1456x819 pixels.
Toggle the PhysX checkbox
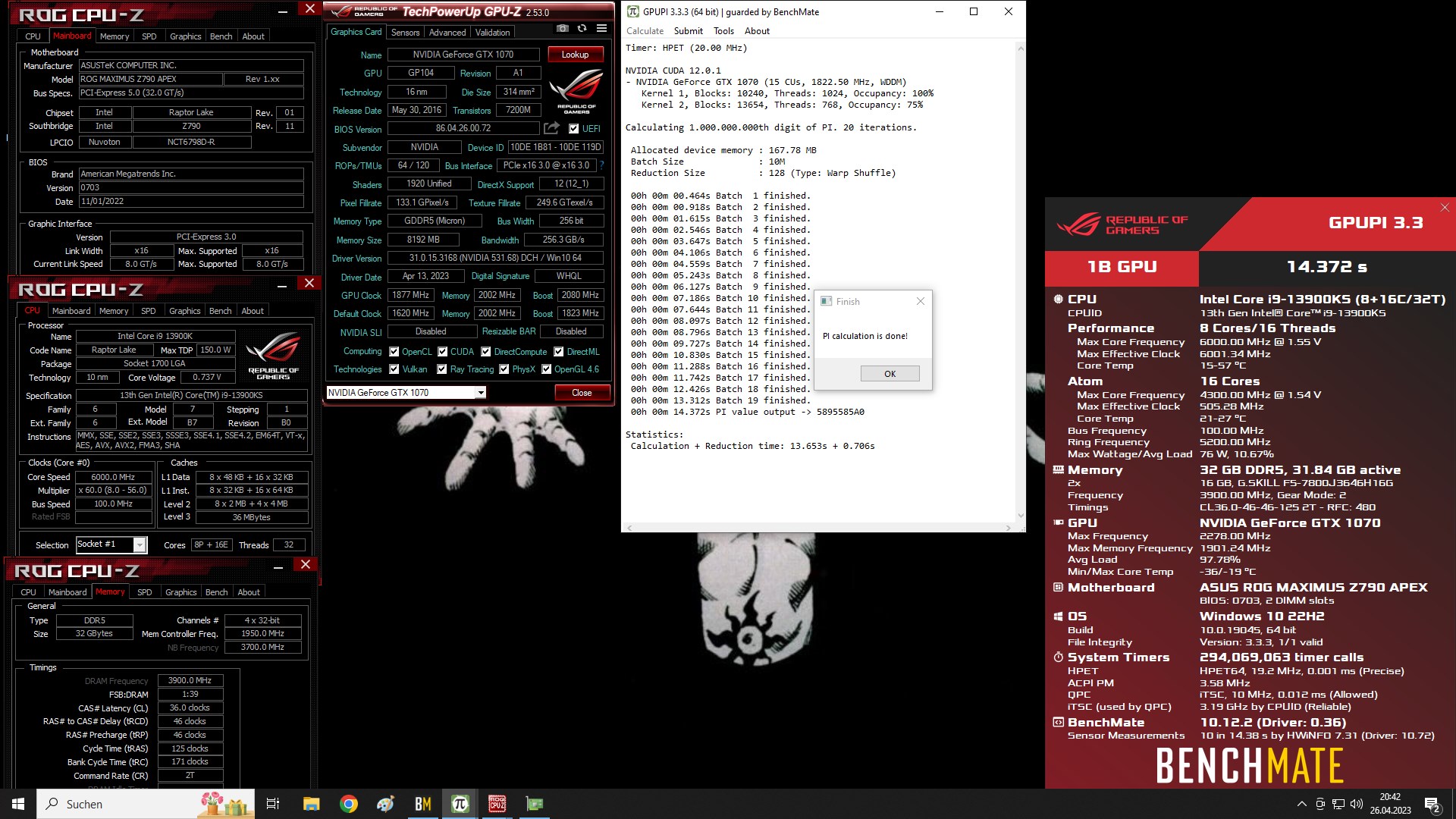[x=504, y=369]
